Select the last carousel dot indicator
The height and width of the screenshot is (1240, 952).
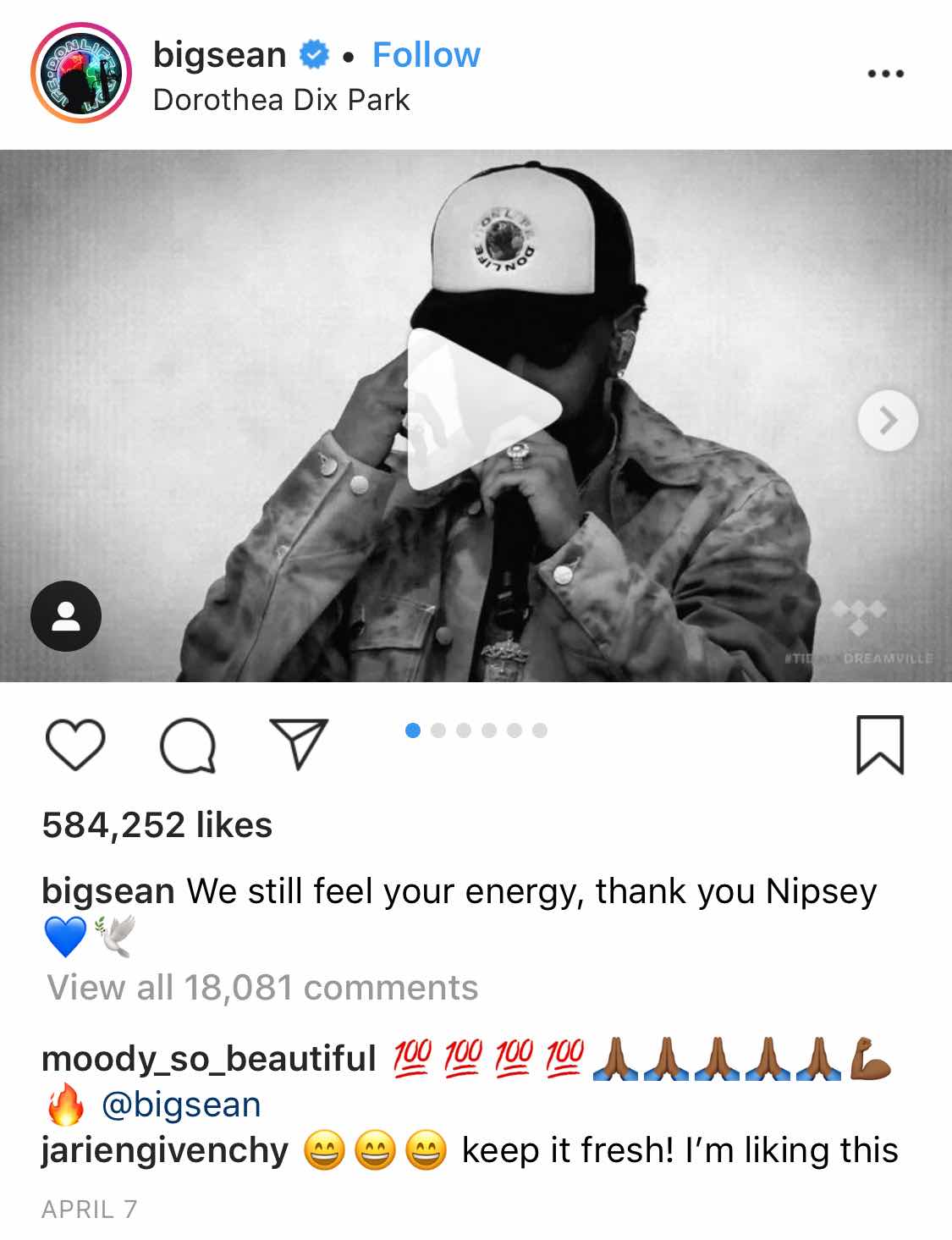[540, 730]
